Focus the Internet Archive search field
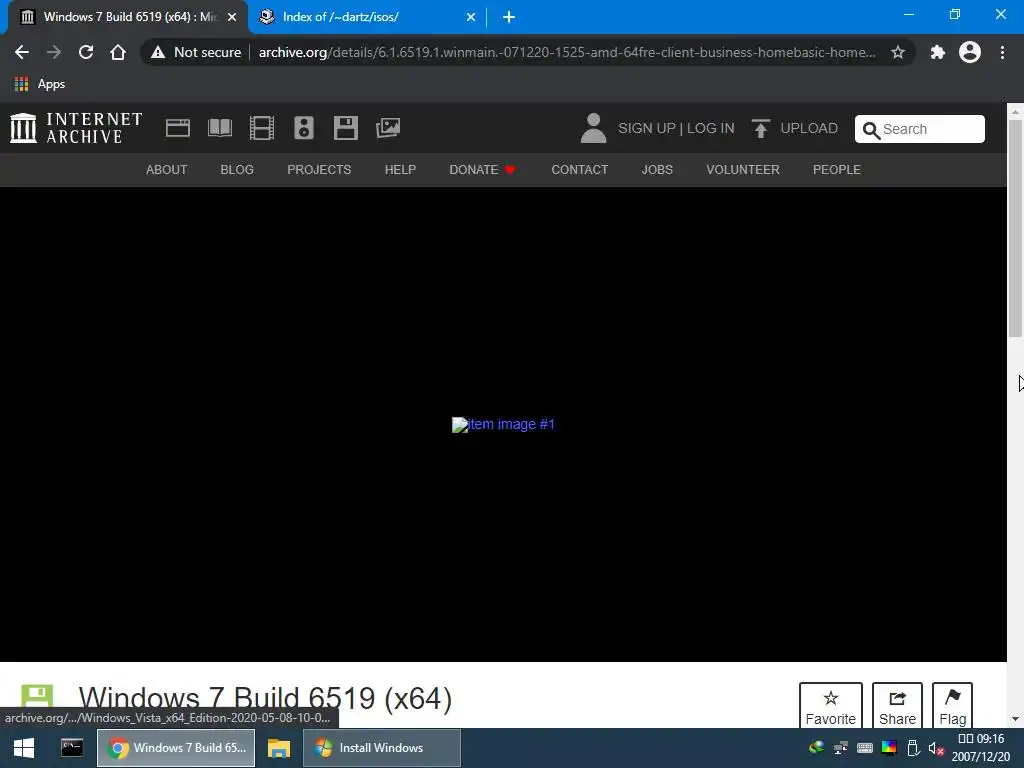 point(920,129)
